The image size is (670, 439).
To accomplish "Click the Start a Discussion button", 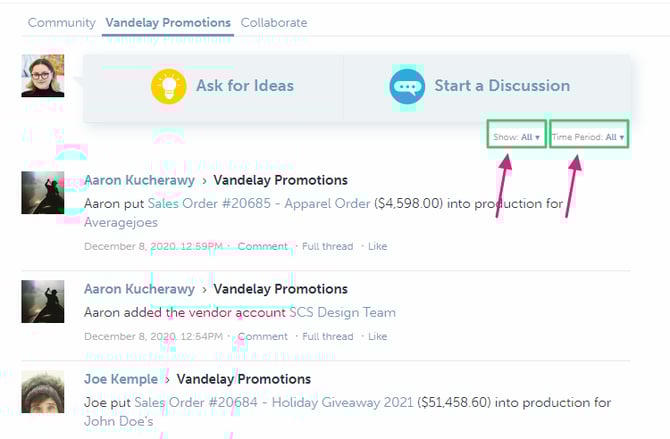I will click(x=501, y=86).
